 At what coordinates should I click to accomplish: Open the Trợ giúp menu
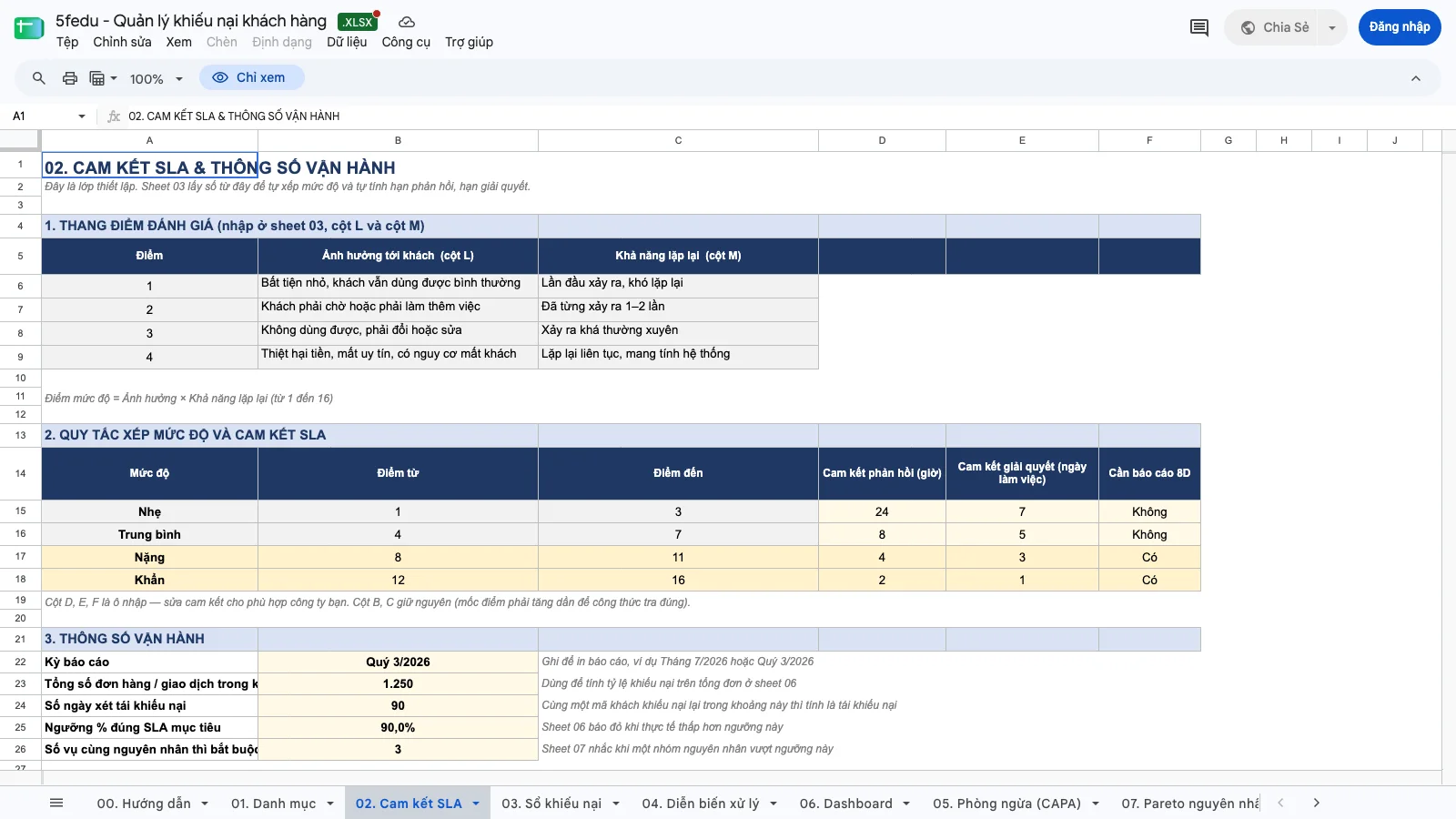469,42
